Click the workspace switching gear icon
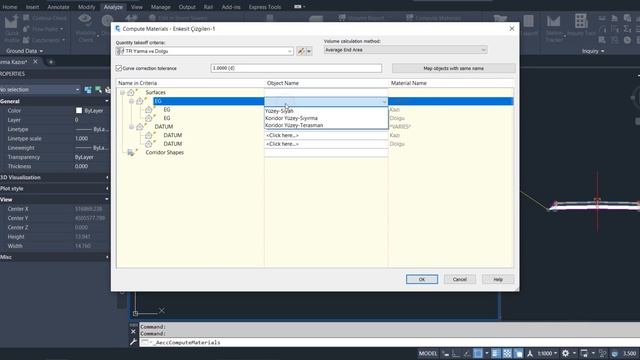This screenshot has width=640, height=360. click(x=565, y=353)
